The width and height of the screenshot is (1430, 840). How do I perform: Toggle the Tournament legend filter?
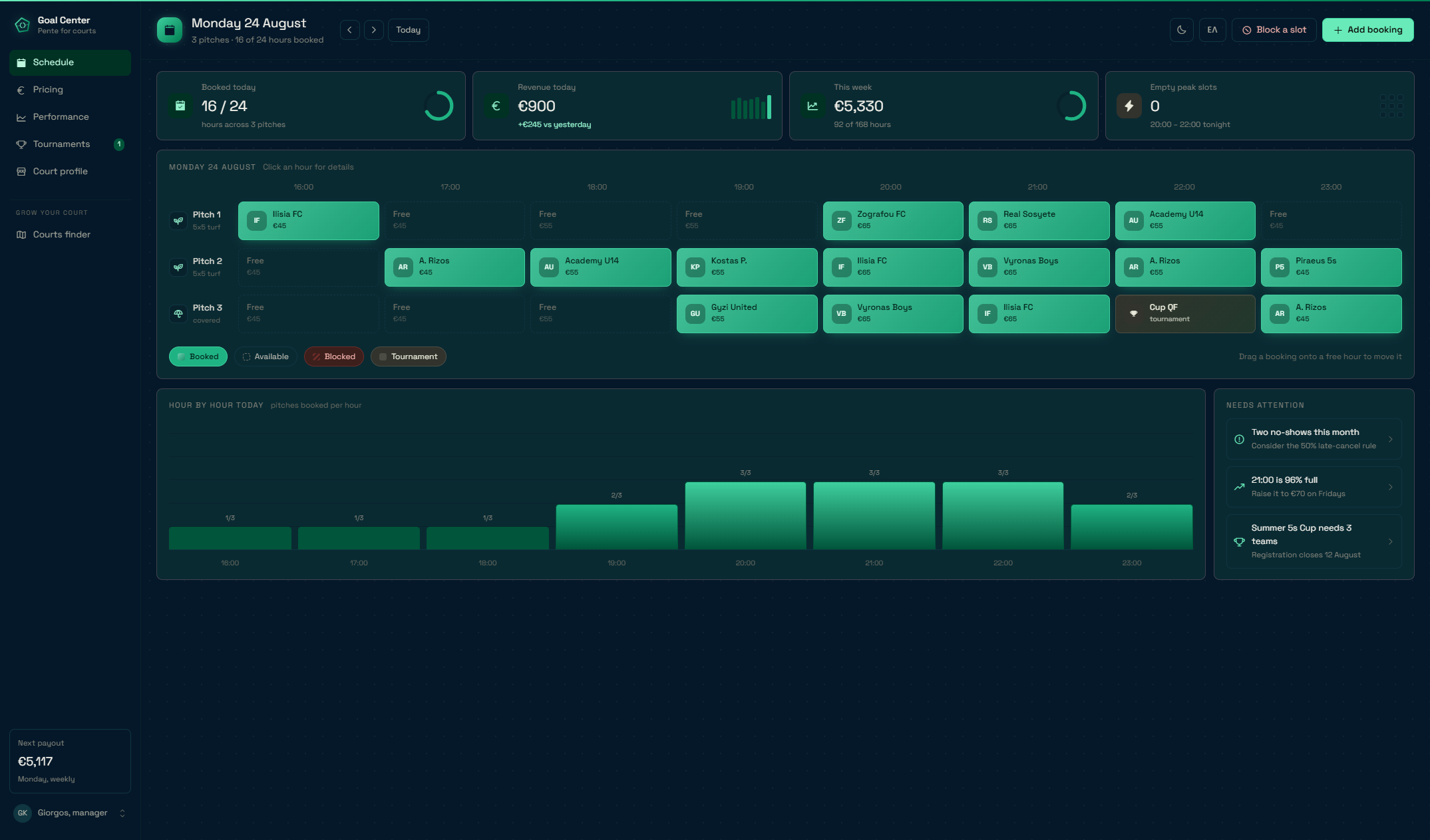click(408, 356)
